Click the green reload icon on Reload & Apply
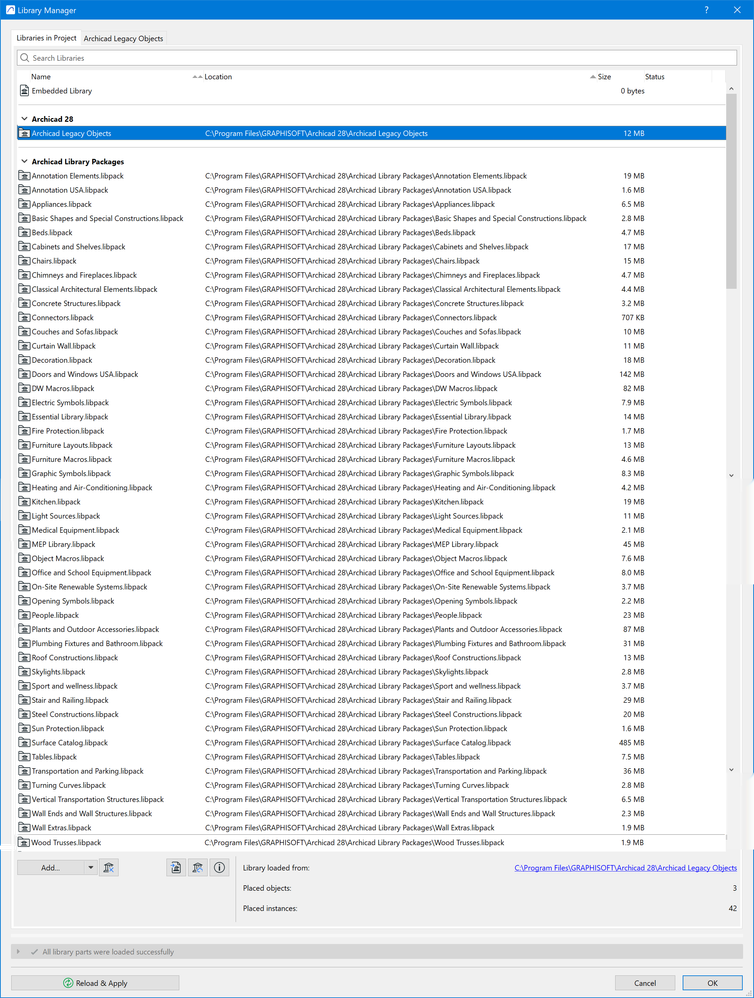The image size is (754, 998). coord(68,983)
